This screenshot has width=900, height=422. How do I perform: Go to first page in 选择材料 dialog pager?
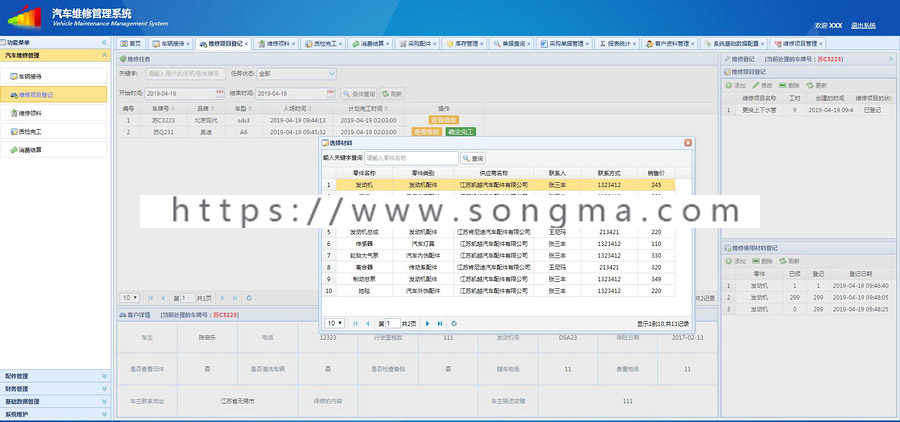pos(355,324)
